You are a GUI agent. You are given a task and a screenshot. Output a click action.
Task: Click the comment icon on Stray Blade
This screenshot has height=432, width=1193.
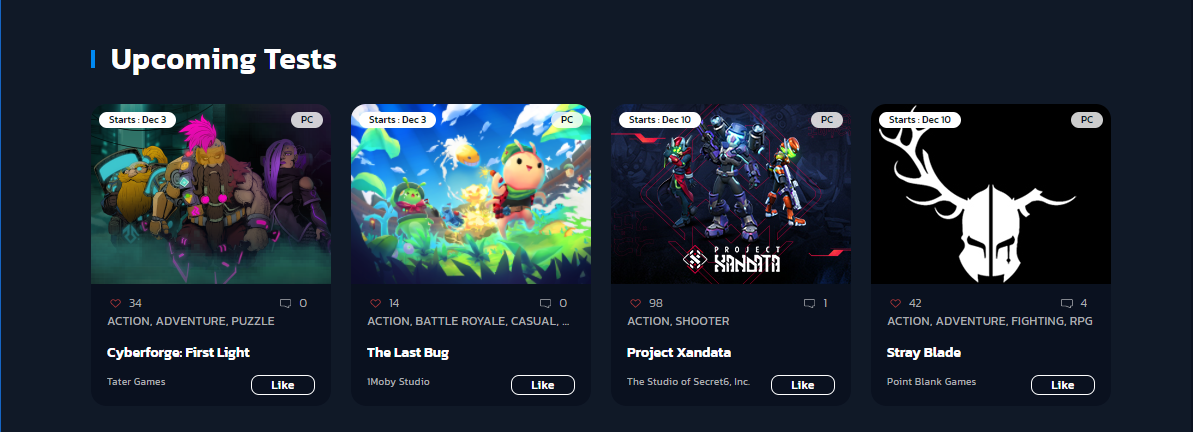[1067, 303]
